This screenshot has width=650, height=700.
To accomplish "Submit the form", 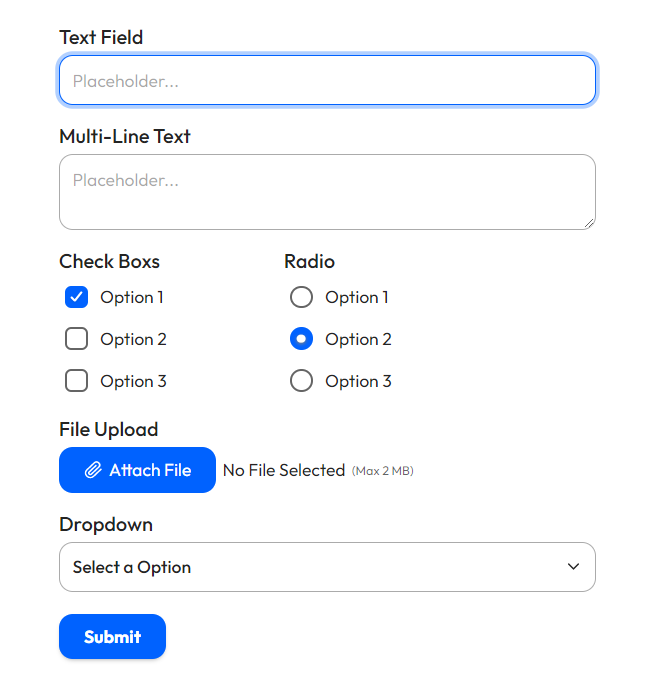I will [112, 637].
